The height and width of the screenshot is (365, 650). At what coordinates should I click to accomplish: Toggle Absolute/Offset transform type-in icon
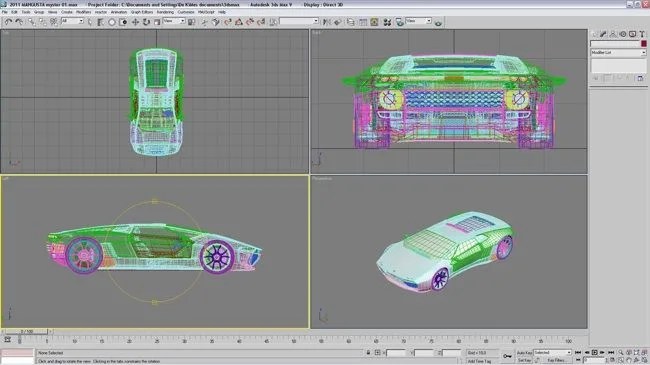click(377, 353)
